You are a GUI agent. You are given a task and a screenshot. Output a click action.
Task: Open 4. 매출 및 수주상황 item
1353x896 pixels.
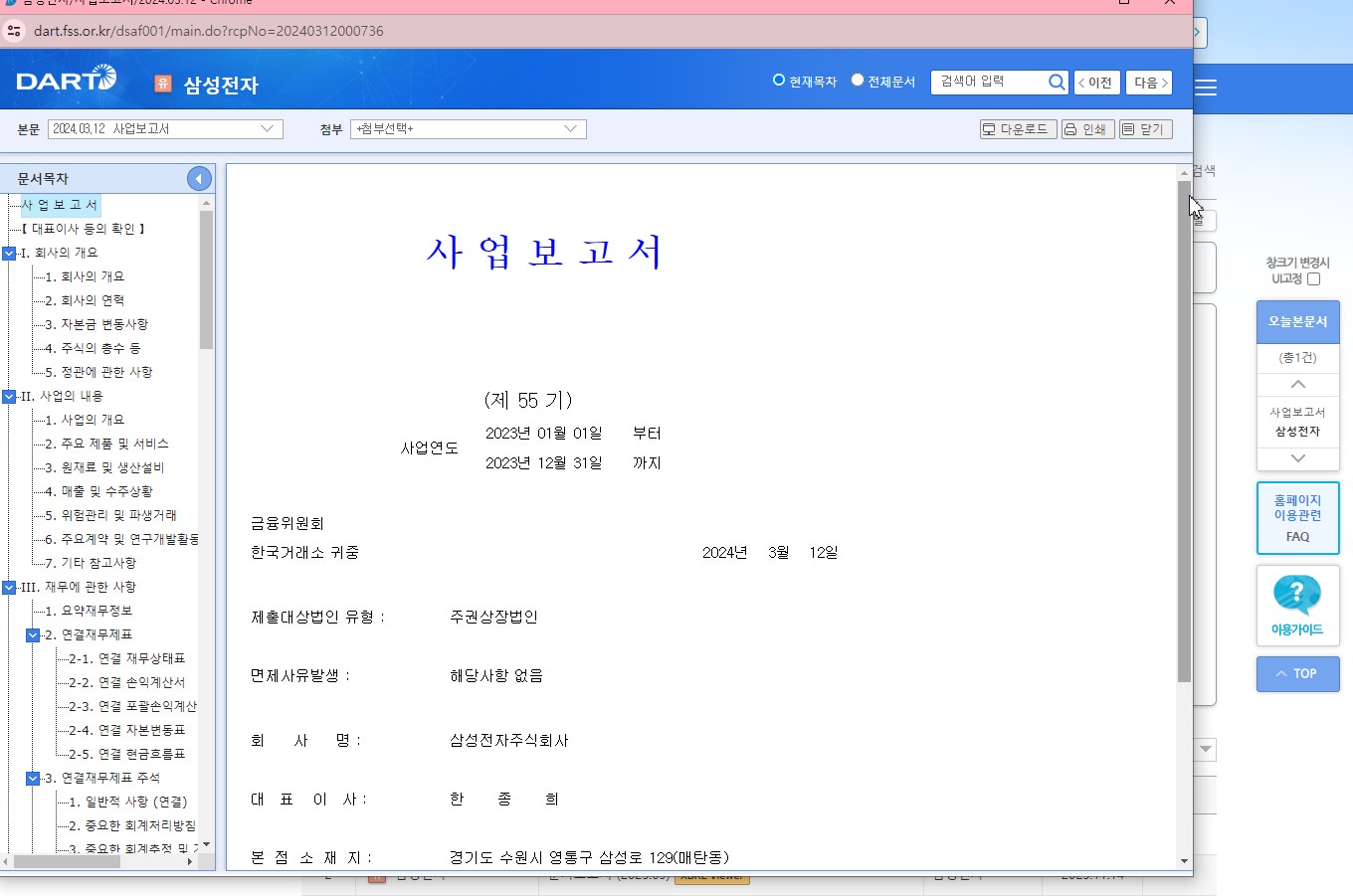pos(98,491)
